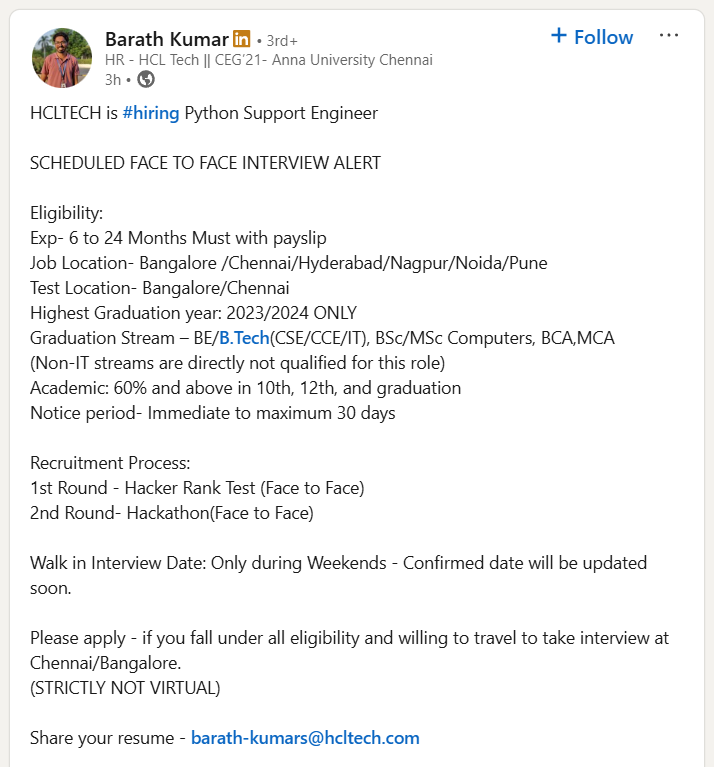Click the Barath Kumar name link
Viewport: 714px width, 767px height.
(166, 39)
